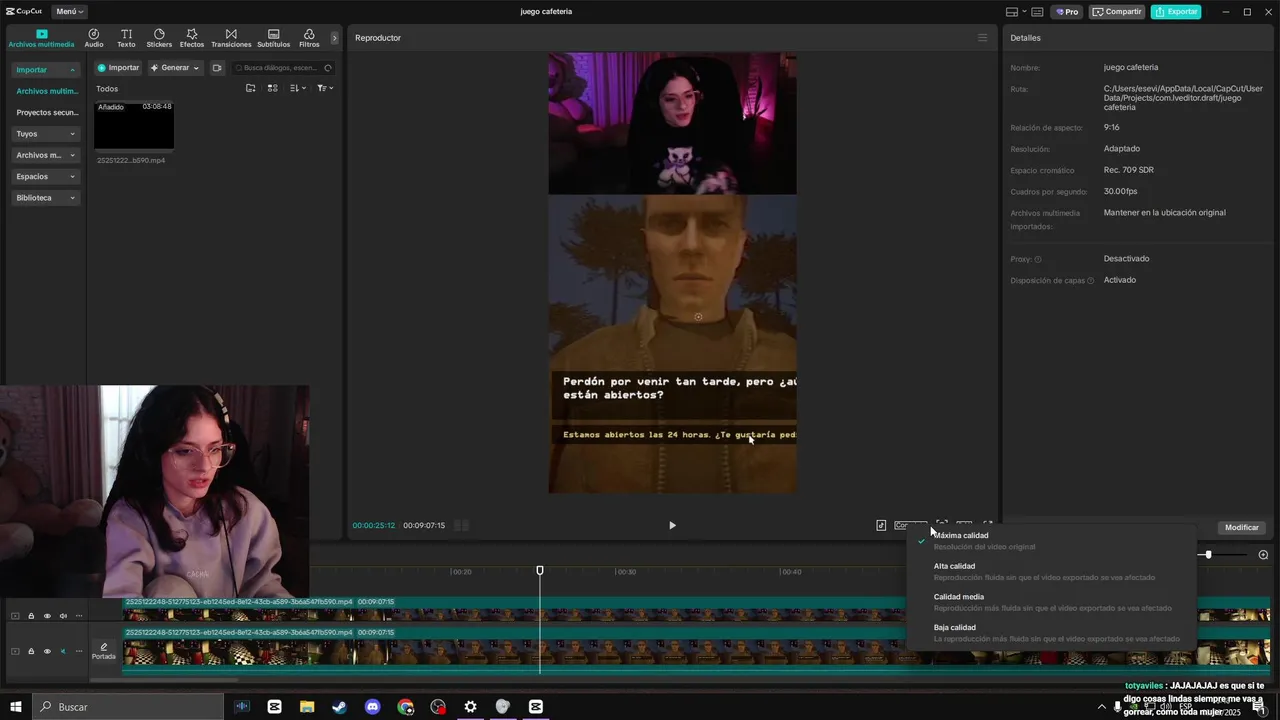Toggle muted audio icon on lower track
The image size is (1280, 720).
tap(63, 651)
